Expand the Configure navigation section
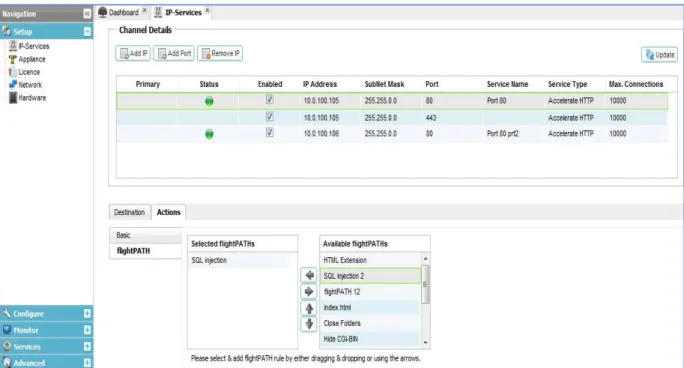The width and height of the screenshot is (684, 368). point(87,313)
